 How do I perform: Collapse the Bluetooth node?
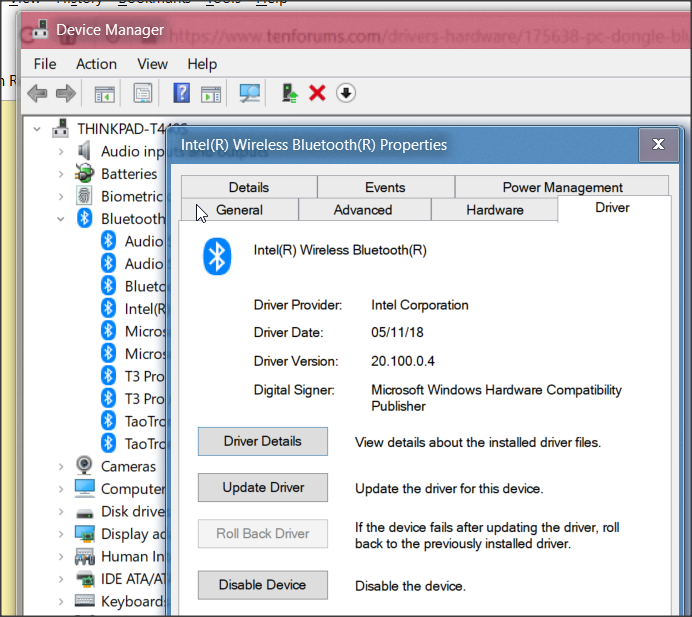(x=61, y=219)
